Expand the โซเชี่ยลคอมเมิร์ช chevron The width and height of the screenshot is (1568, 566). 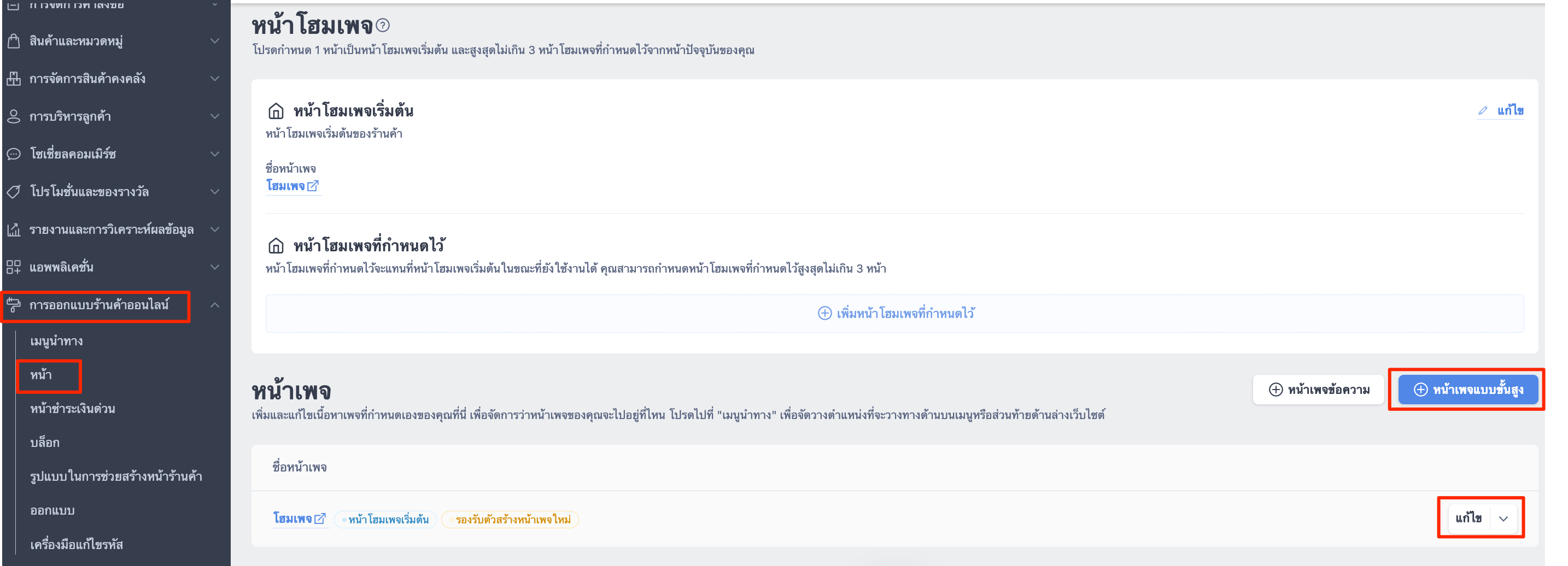click(215, 154)
